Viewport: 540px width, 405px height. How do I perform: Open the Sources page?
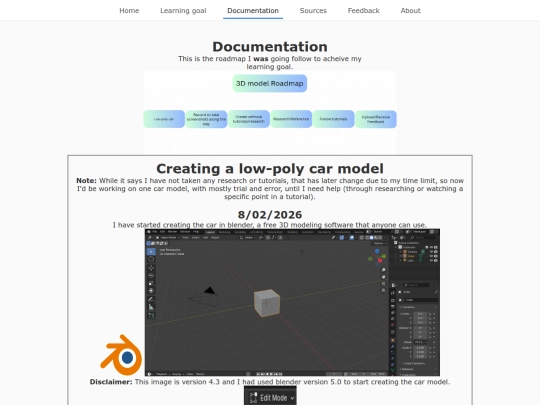tap(313, 11)
